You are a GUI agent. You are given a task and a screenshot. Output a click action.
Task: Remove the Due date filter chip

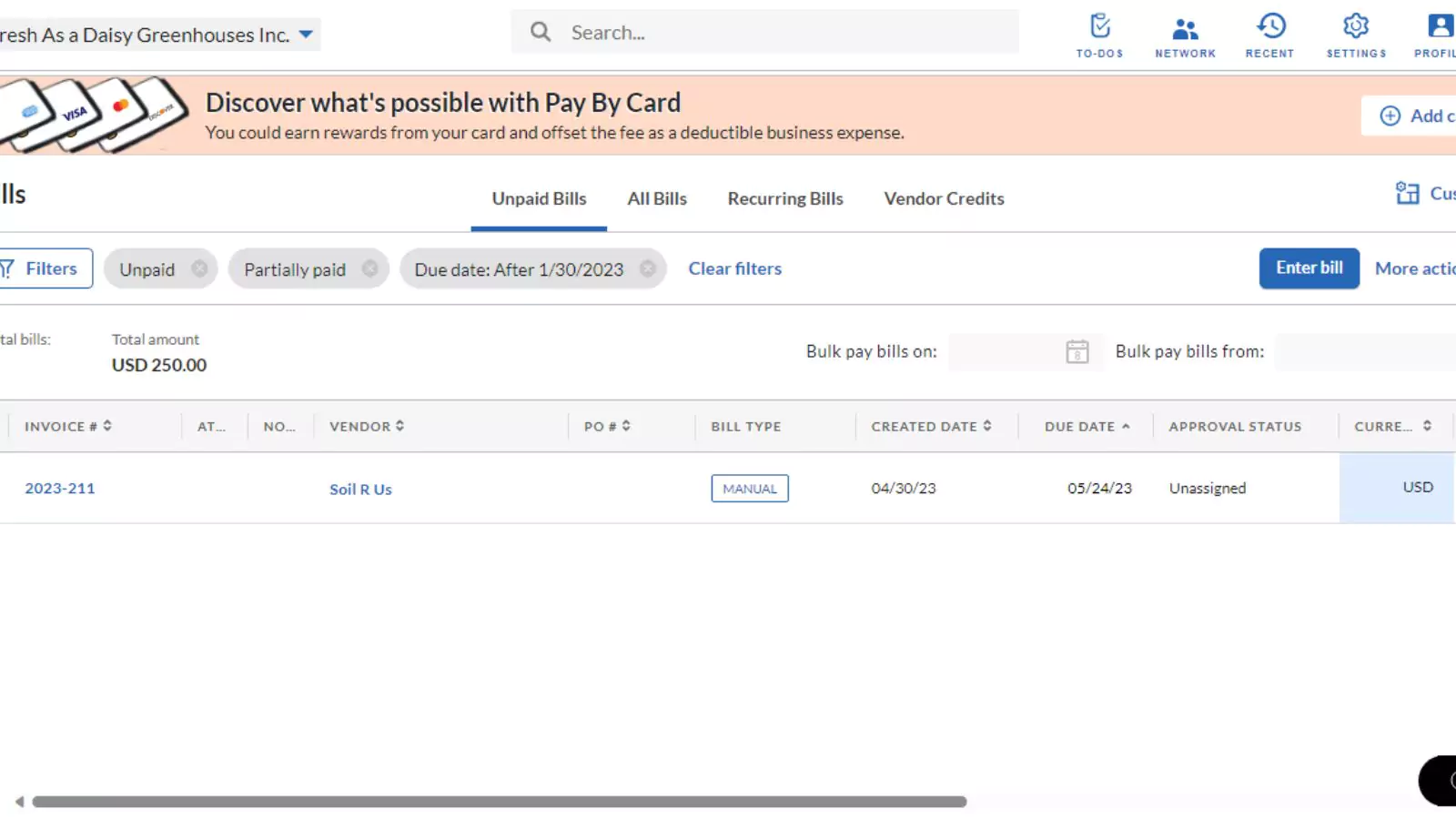point(647,268)
